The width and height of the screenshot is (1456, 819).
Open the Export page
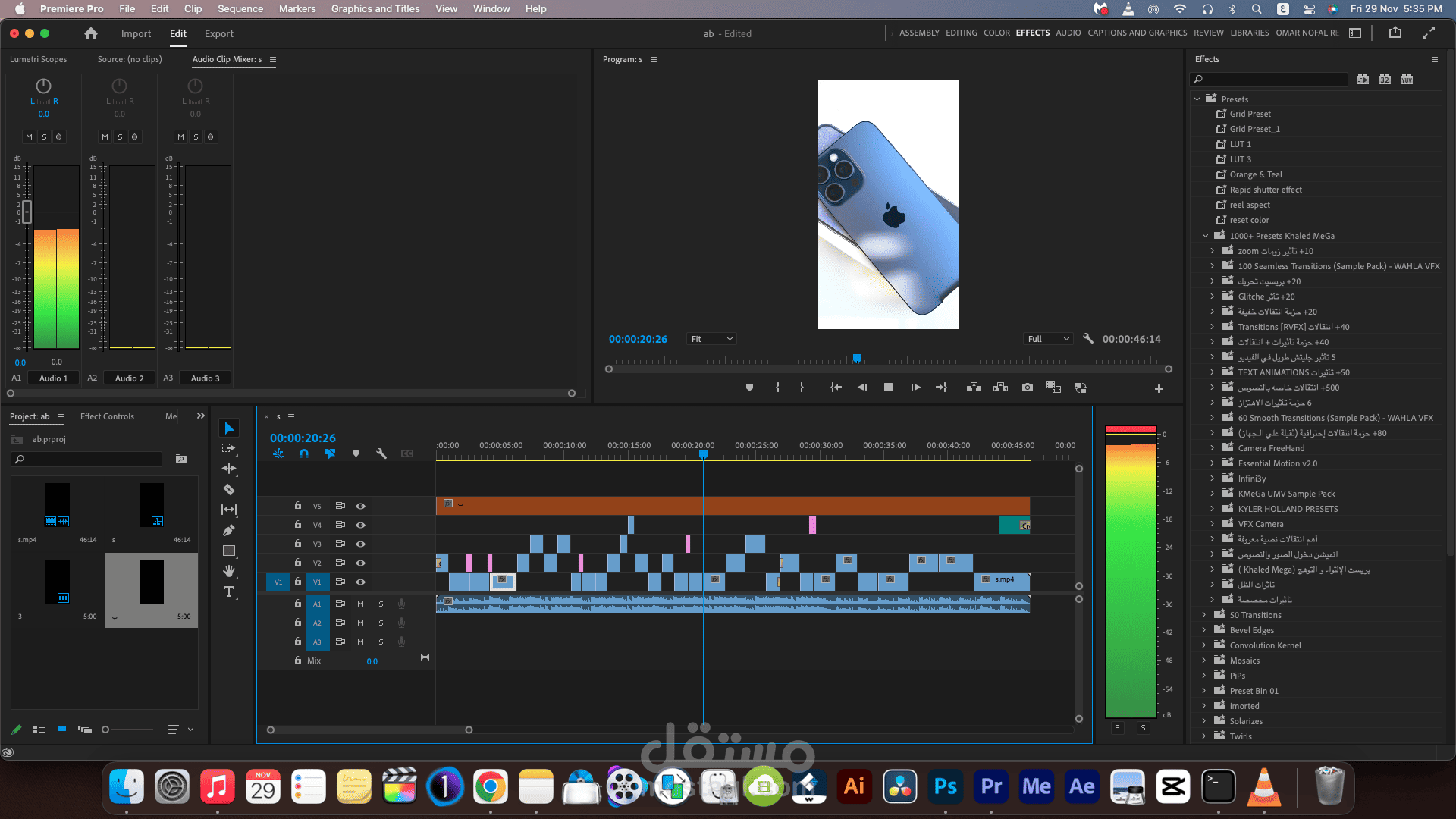218,33
